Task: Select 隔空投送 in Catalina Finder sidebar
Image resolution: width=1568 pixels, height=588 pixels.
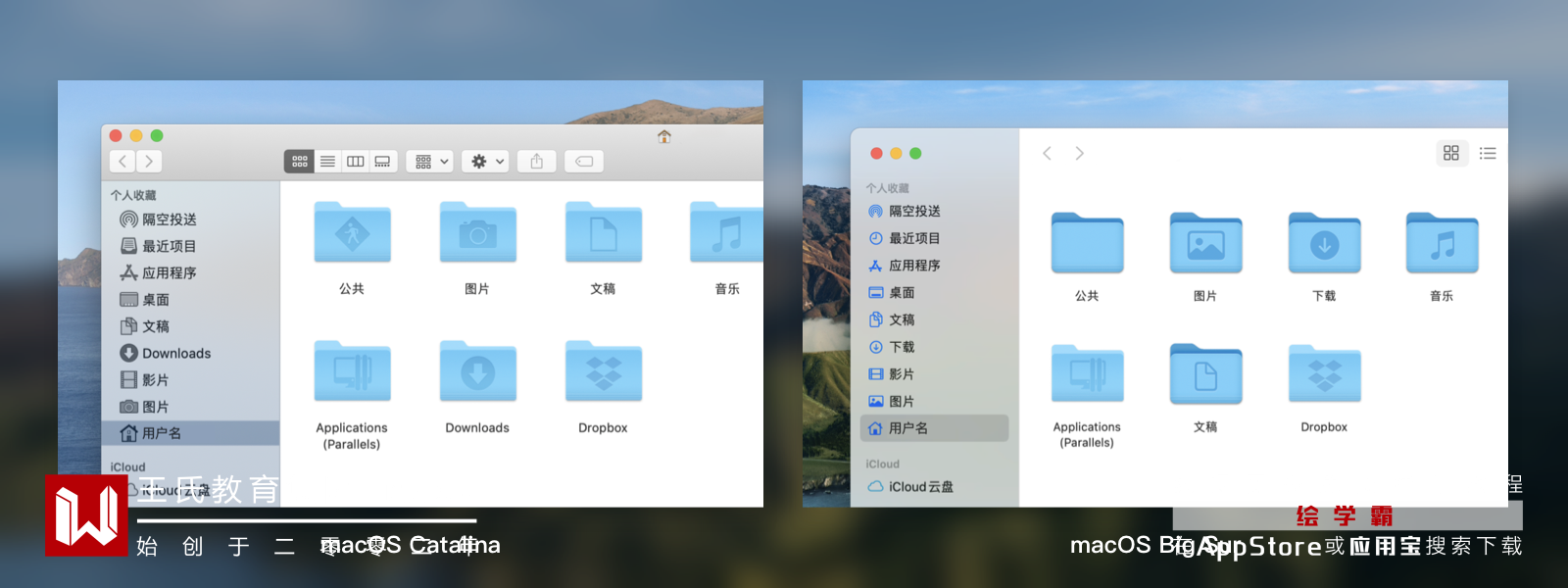Action: point(158,220)
